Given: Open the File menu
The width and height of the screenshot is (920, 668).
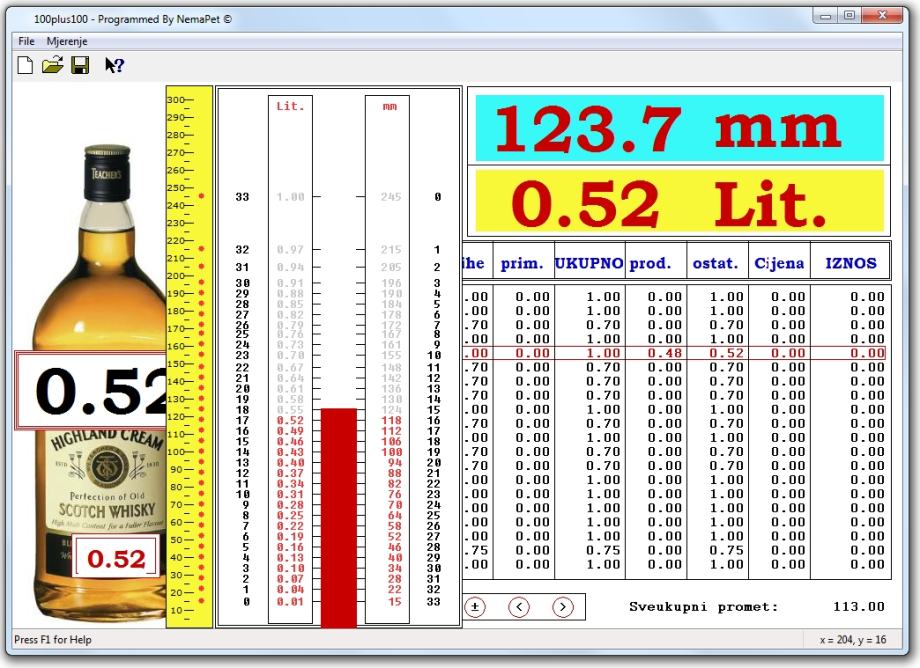Looking at the screenshot, I should coord(26,42).
